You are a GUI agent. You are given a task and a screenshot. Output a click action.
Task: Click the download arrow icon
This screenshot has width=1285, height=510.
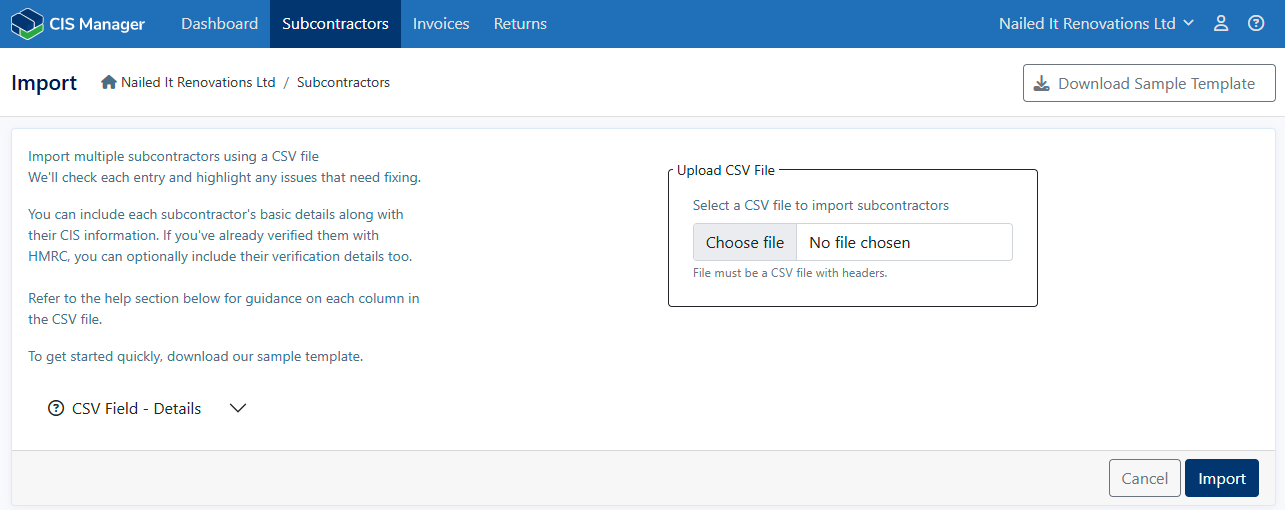coord(1041,84)
